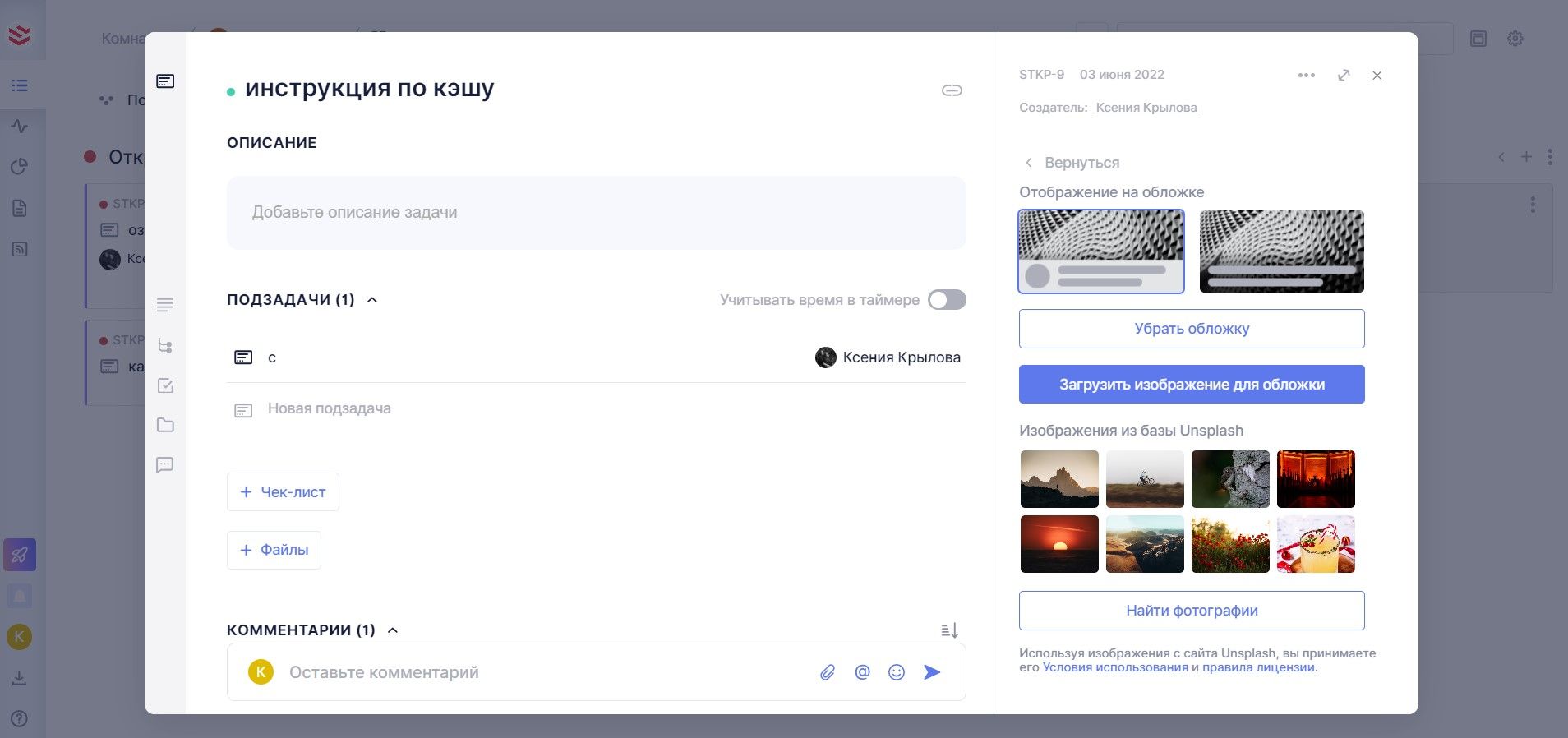1568x738 pixels.
Task: Open 'правила лицензии' link
Action: click(x=1258, y=667)
